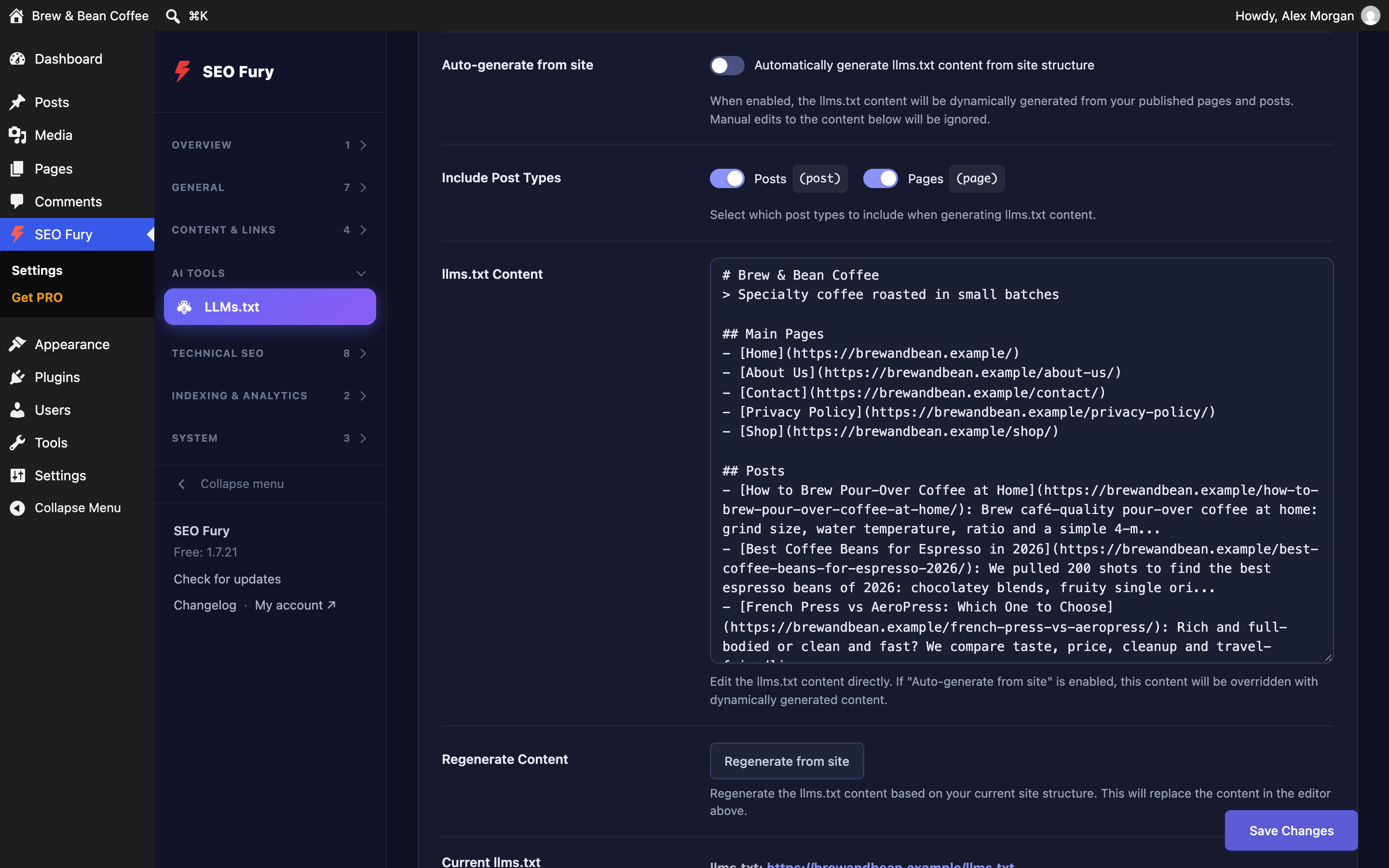Expand the Content & Links section chevron

point(363,230)
